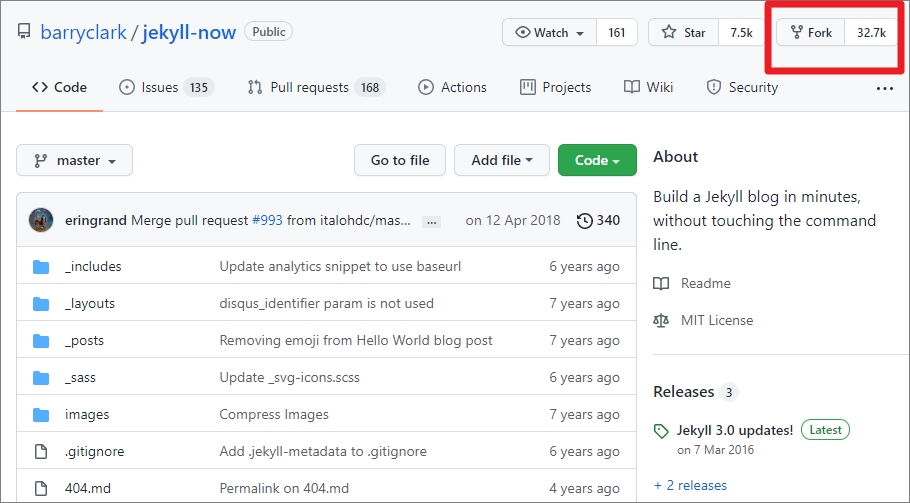Click the Go to file button
Viewport: 910px width, 503px height.
point(400,160)
